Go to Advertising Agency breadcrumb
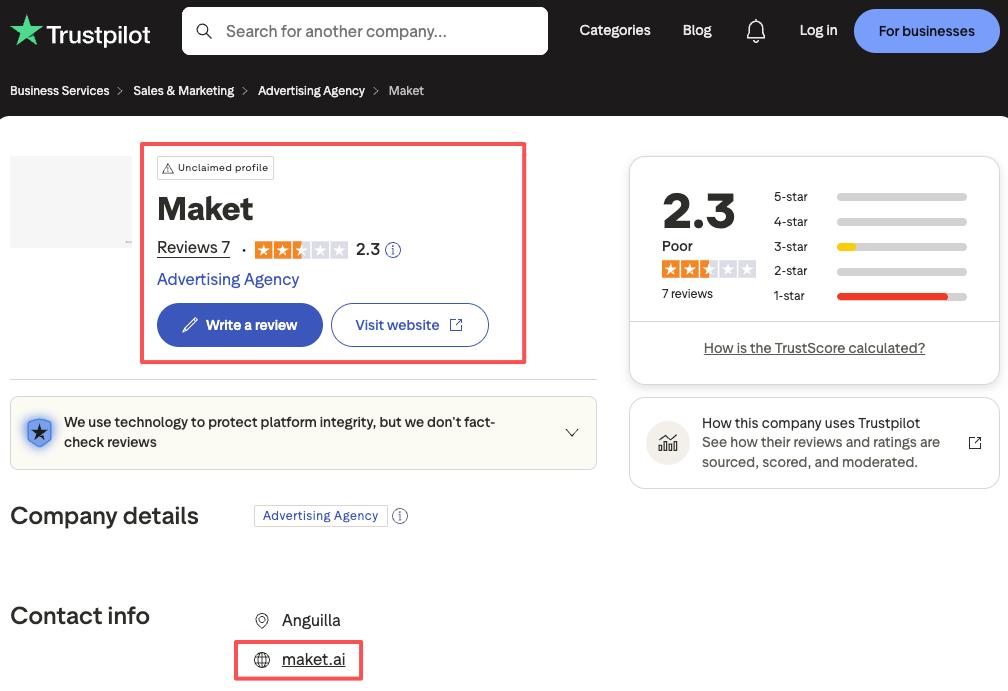Viewport: 1008px width, 691px height. tap(311, 91)
